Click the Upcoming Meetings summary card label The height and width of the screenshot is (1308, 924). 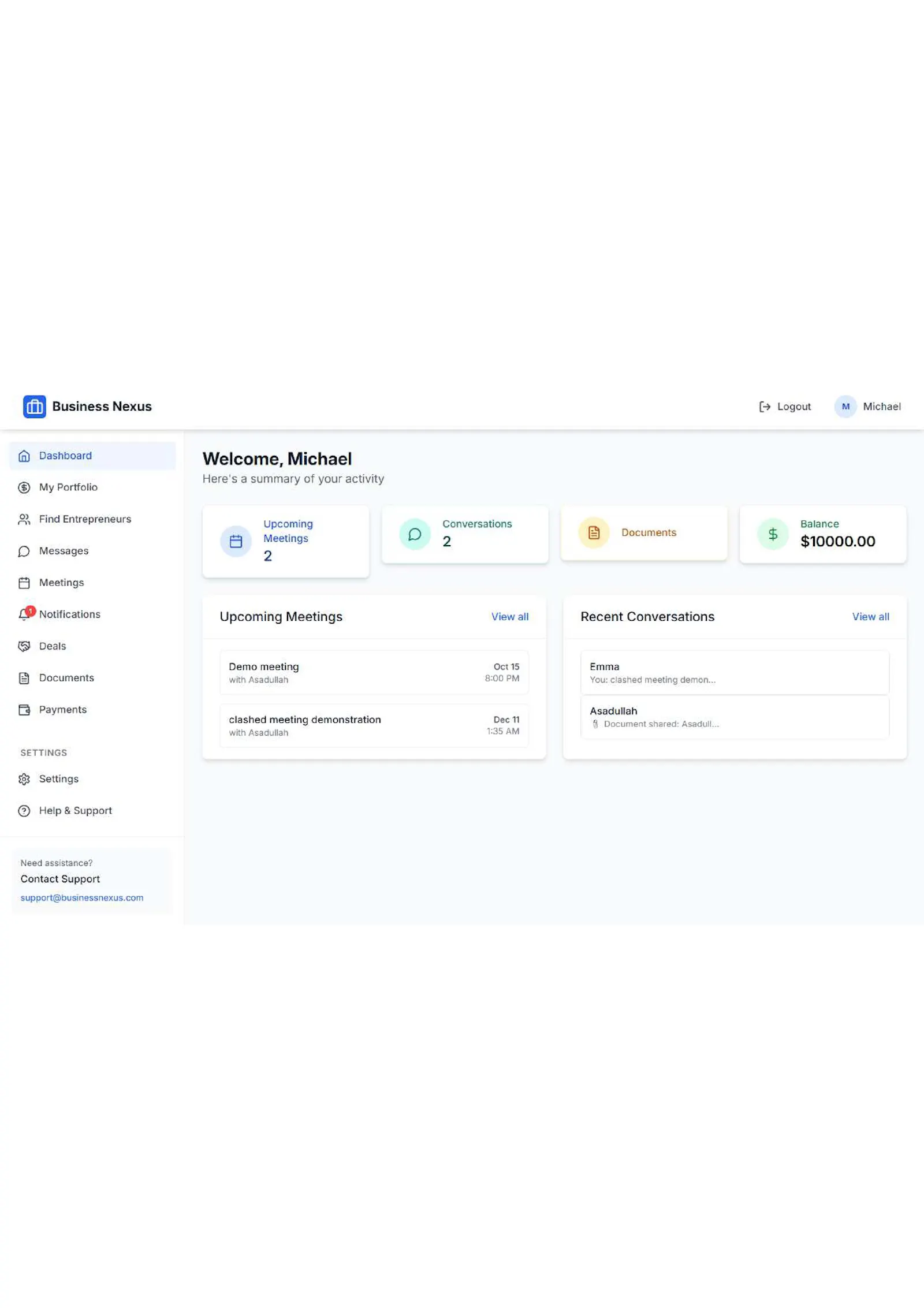click(288, 531)
